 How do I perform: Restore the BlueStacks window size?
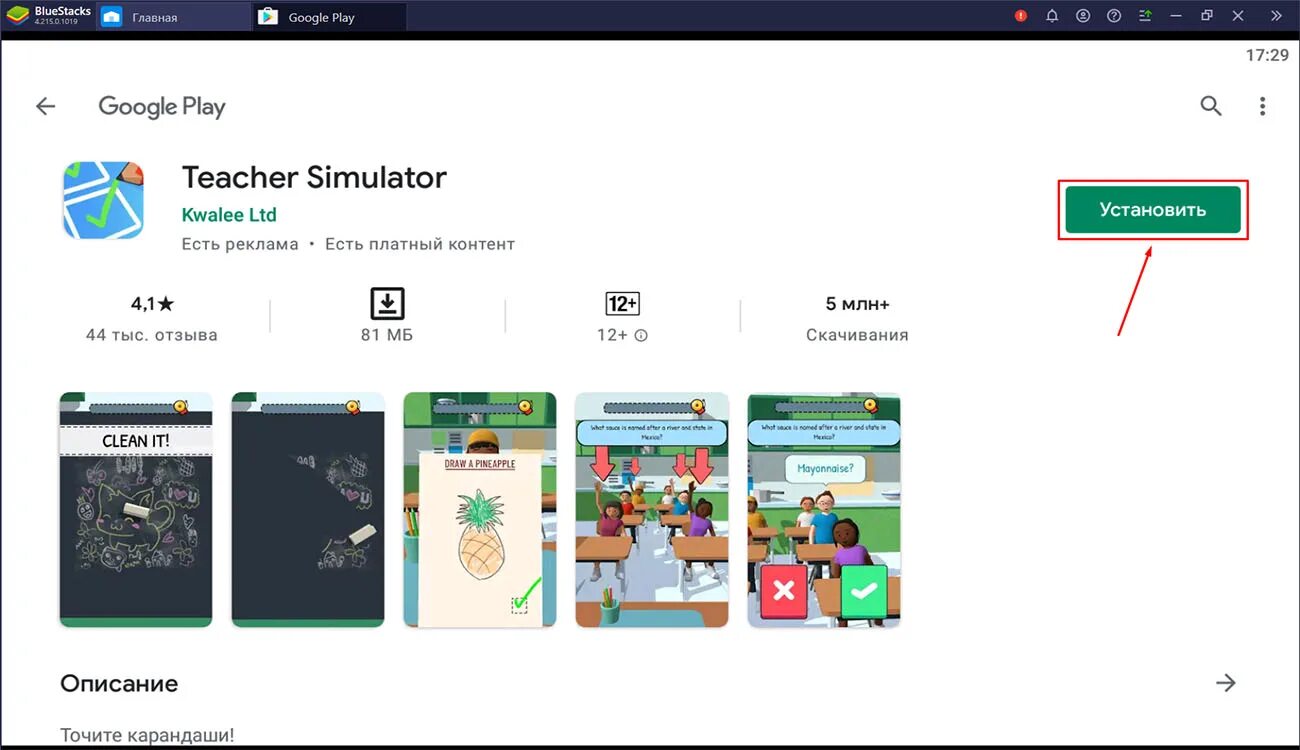point(1207,16)
